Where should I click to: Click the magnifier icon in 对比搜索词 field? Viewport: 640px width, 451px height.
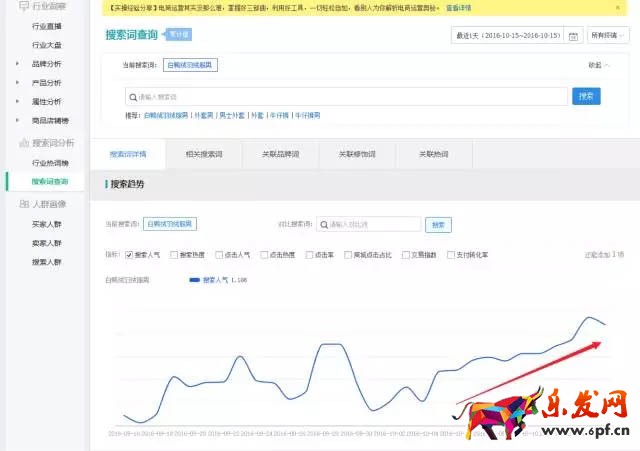click(x=324, y=225)
